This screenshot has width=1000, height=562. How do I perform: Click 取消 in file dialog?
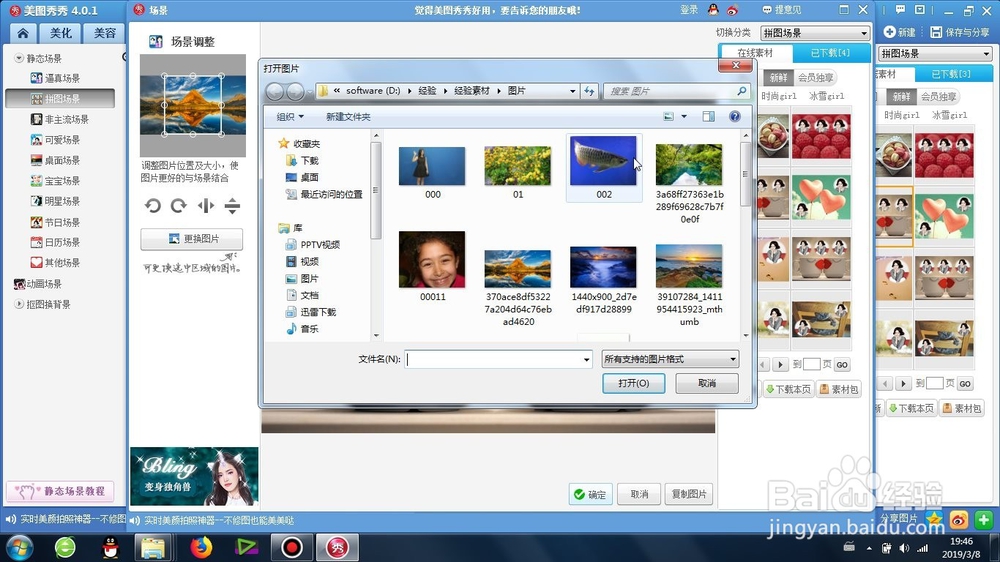pyautogui.click(x=707, y=383)
